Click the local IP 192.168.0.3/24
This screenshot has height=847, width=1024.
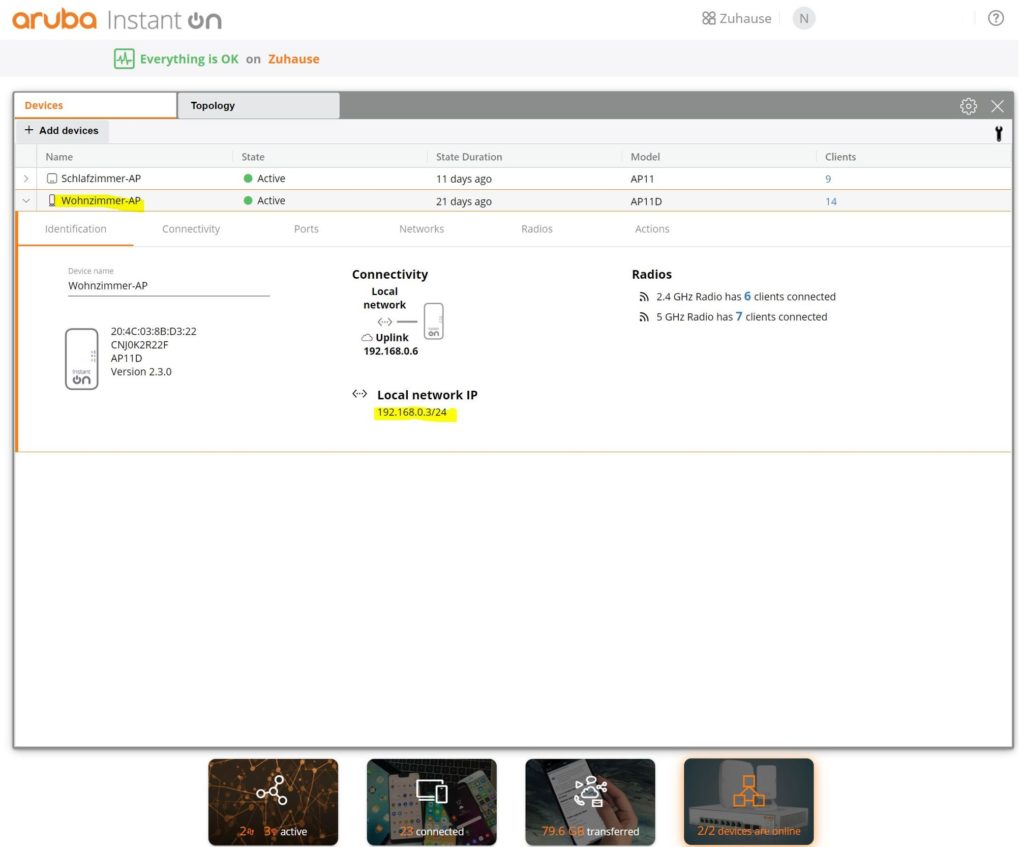412,412
